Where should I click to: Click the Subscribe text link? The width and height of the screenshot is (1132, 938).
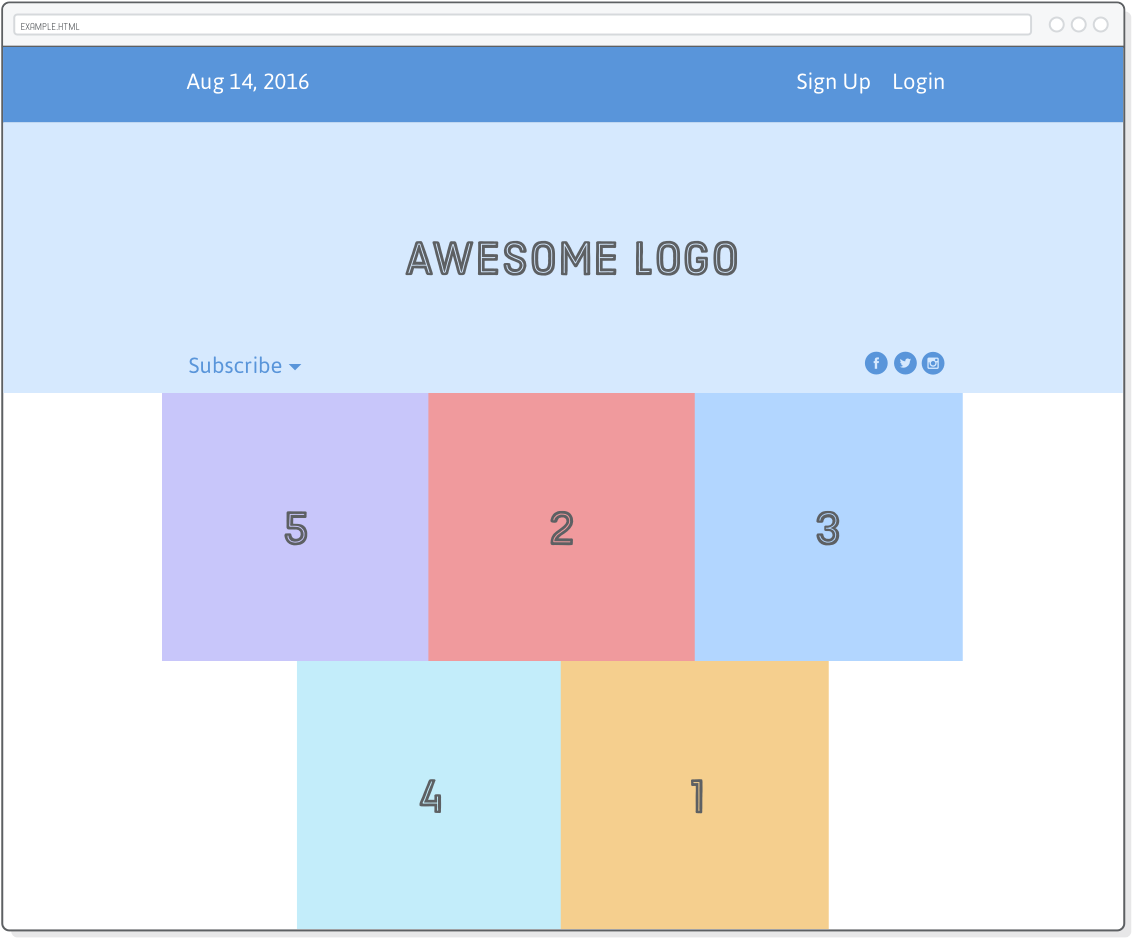pos(235,366)
